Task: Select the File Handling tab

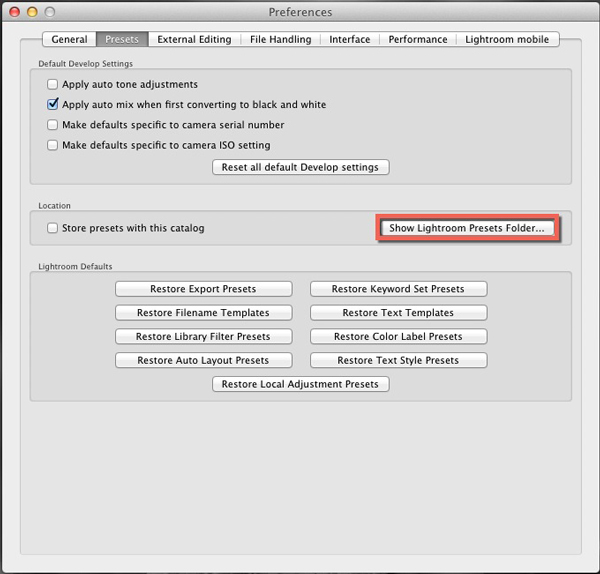Action: tap(280, 40)
